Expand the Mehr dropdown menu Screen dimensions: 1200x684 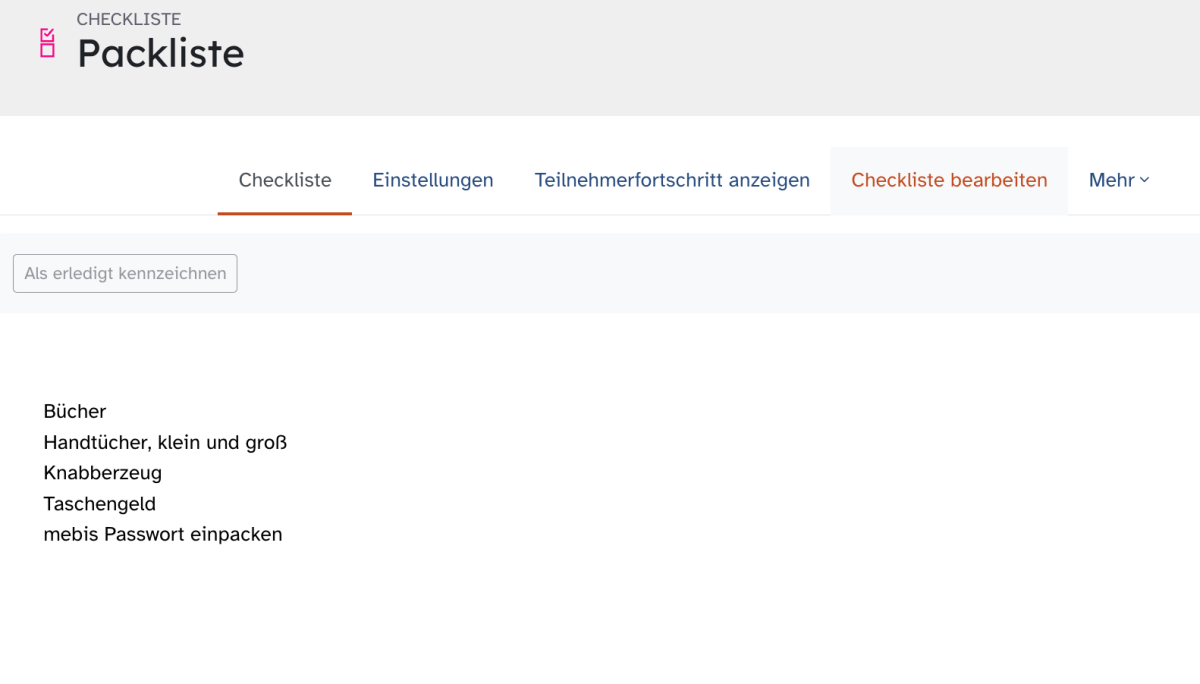(1119, 180)
